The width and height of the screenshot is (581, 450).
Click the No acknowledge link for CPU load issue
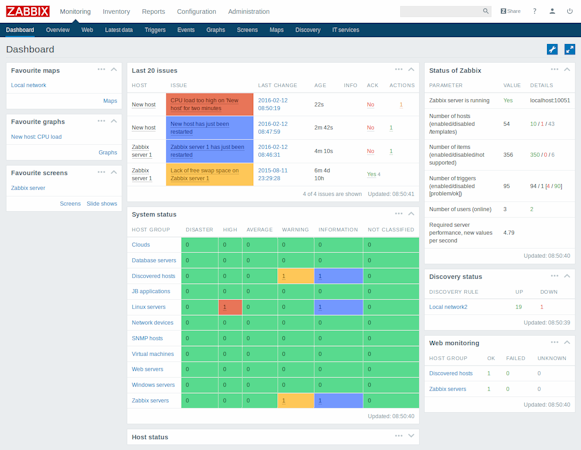tap(370, 105)
